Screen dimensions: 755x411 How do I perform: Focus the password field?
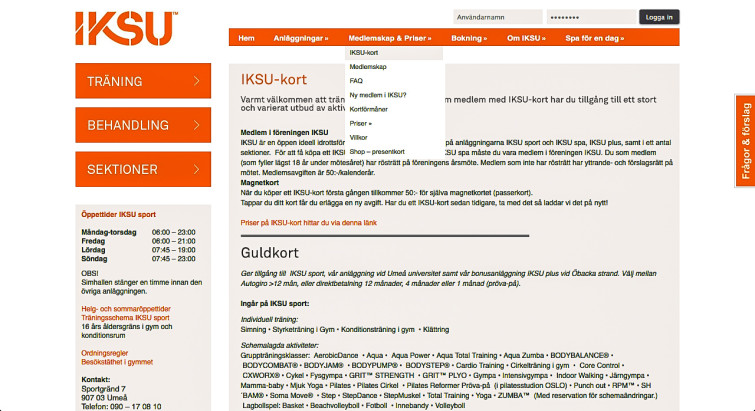pos(591,17)
